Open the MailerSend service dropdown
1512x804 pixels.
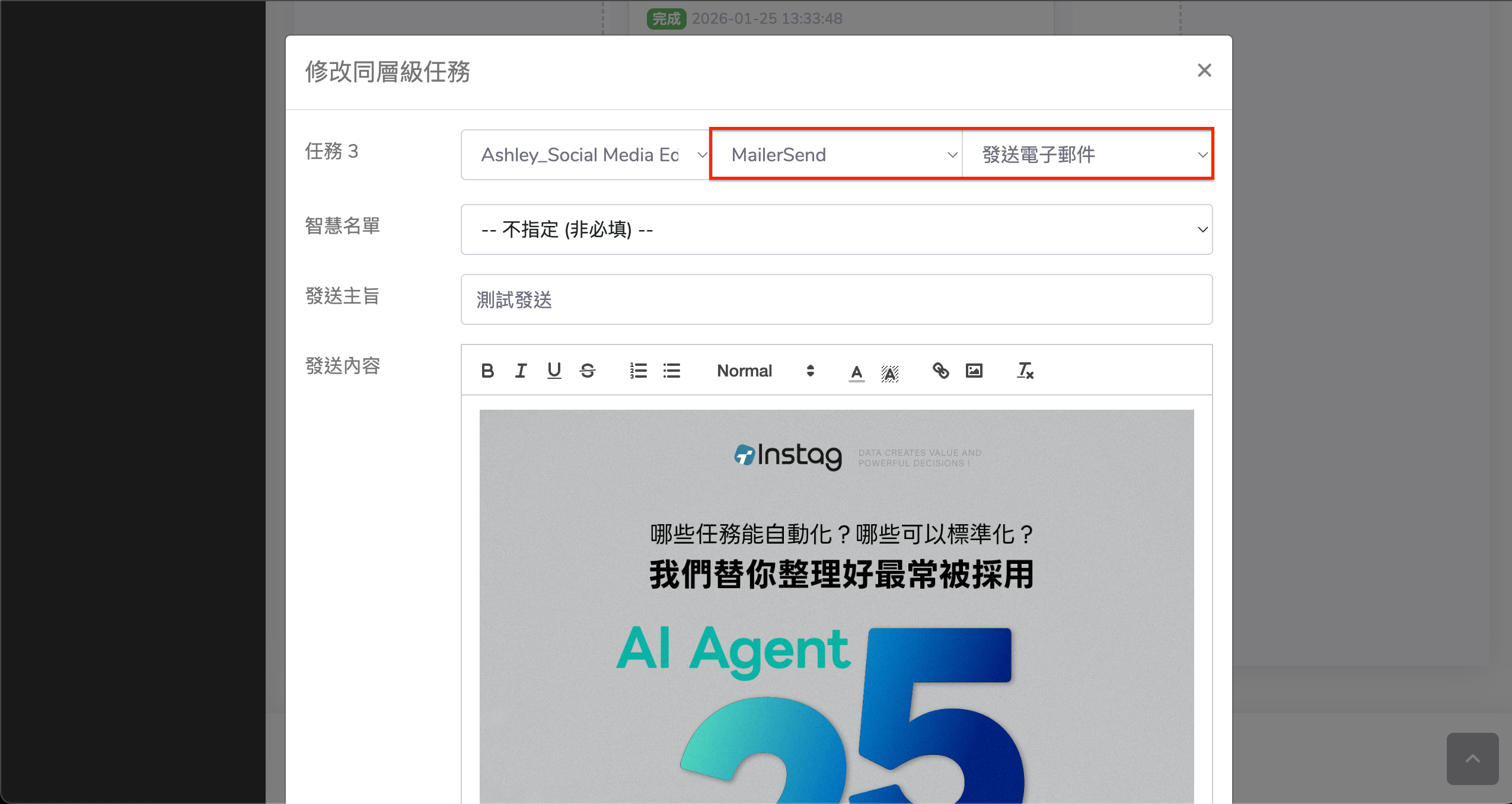pos(836,155)
